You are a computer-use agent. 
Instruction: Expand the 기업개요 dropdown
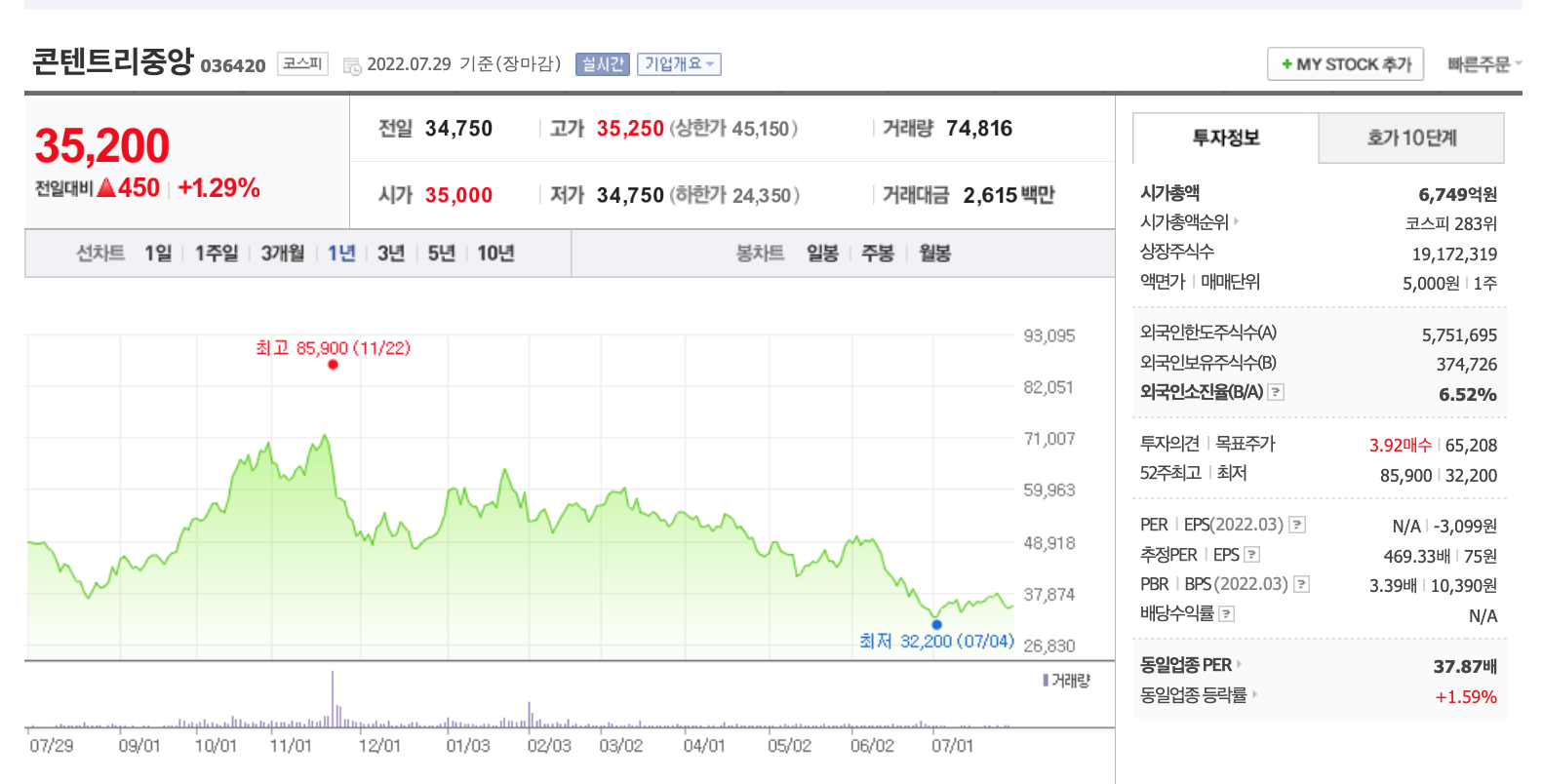point(679,64)
